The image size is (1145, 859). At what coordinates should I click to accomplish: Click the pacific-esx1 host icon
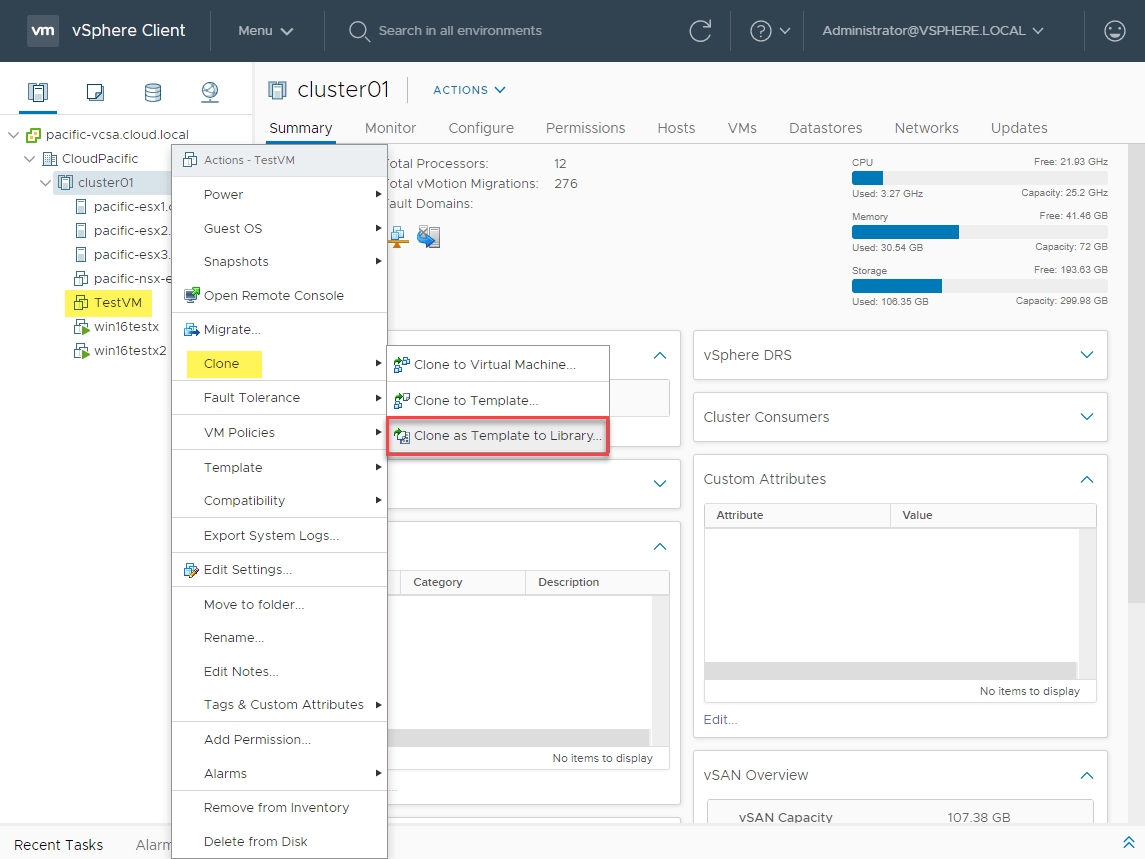point(81,207)
